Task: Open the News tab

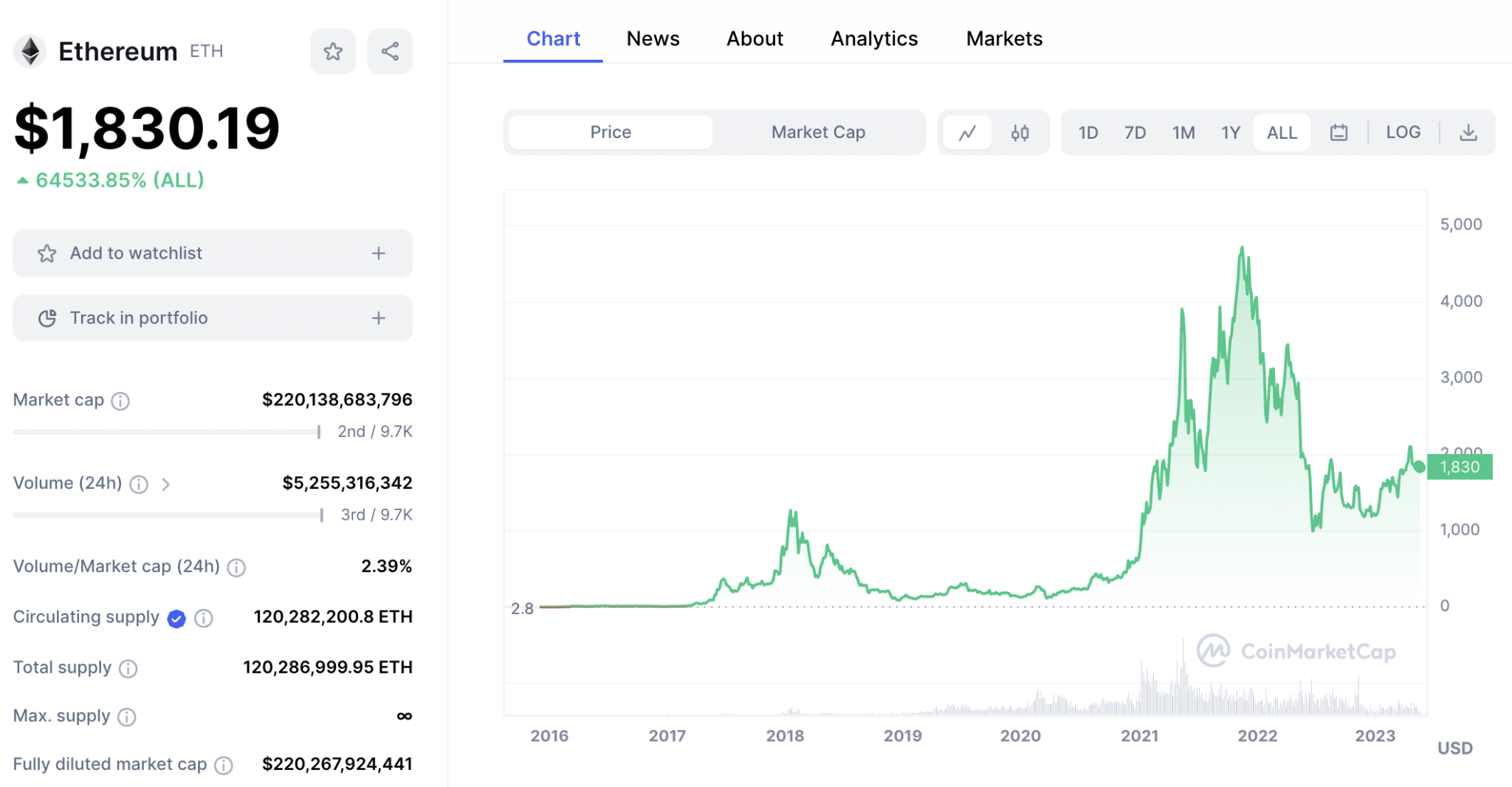Action: click(653, 38)
